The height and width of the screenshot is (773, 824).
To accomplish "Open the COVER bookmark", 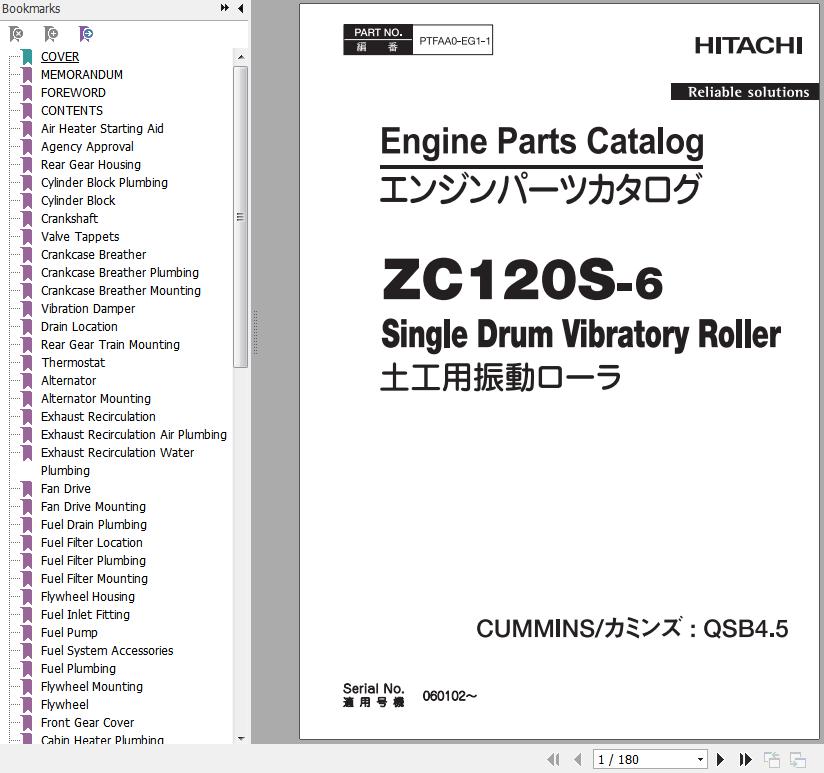I will (60, 57).
